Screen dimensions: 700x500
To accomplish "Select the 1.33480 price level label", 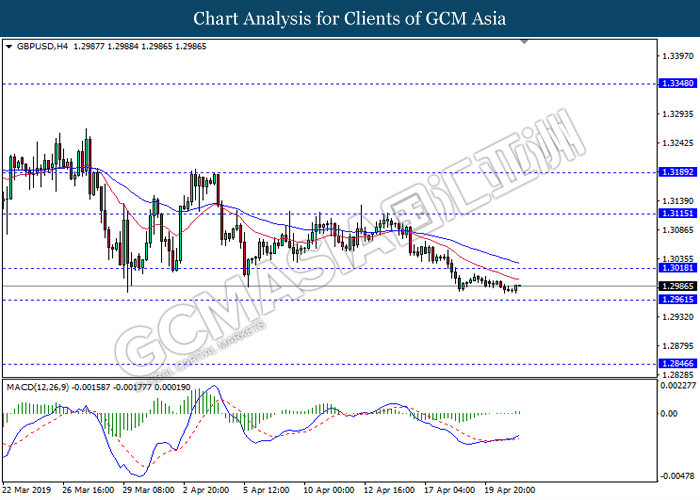I will [x=677, y=83].
